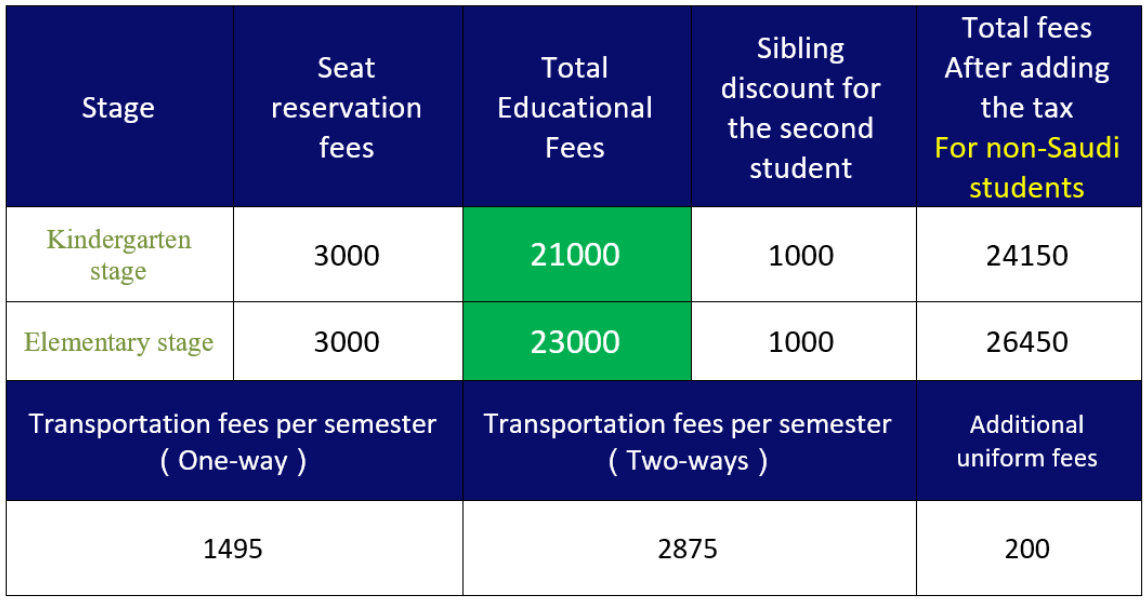The width and height of the screenshot is (1146, 601).
Task: Click the One-way transportation fees header
Action: tap(234, 441)
